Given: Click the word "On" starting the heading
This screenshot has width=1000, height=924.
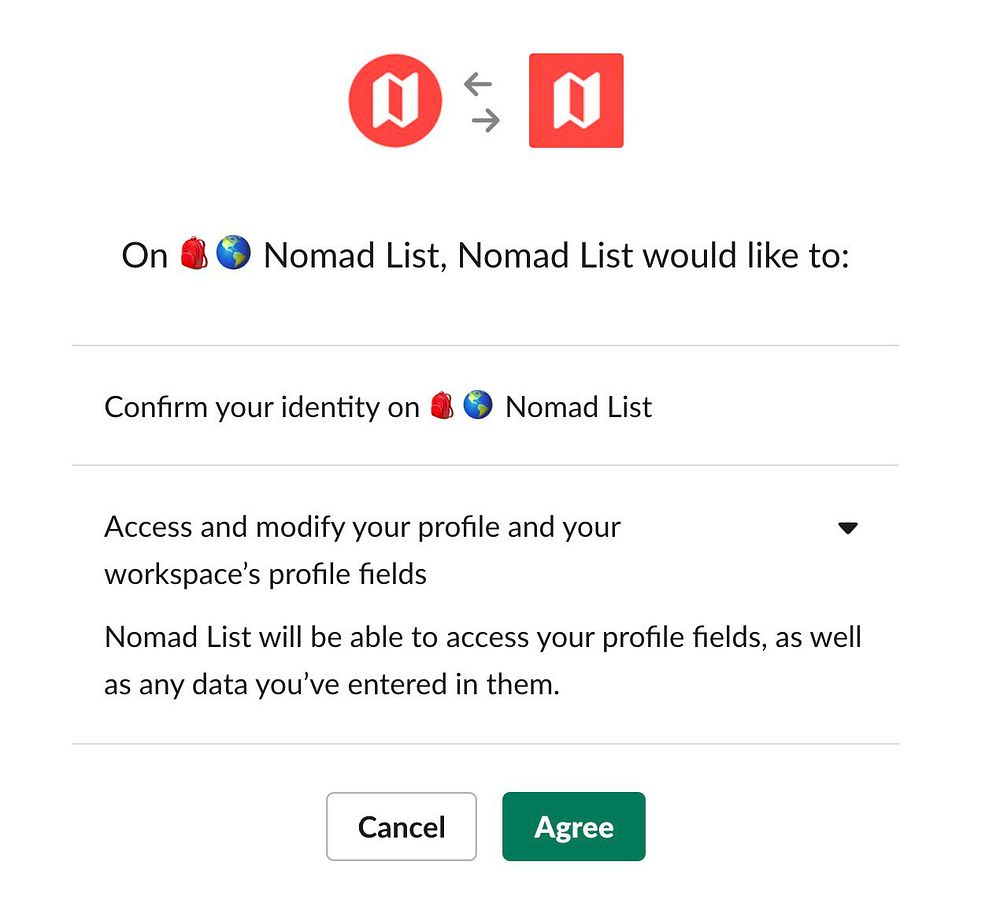Looking at the screenshot, I should 144,256.
